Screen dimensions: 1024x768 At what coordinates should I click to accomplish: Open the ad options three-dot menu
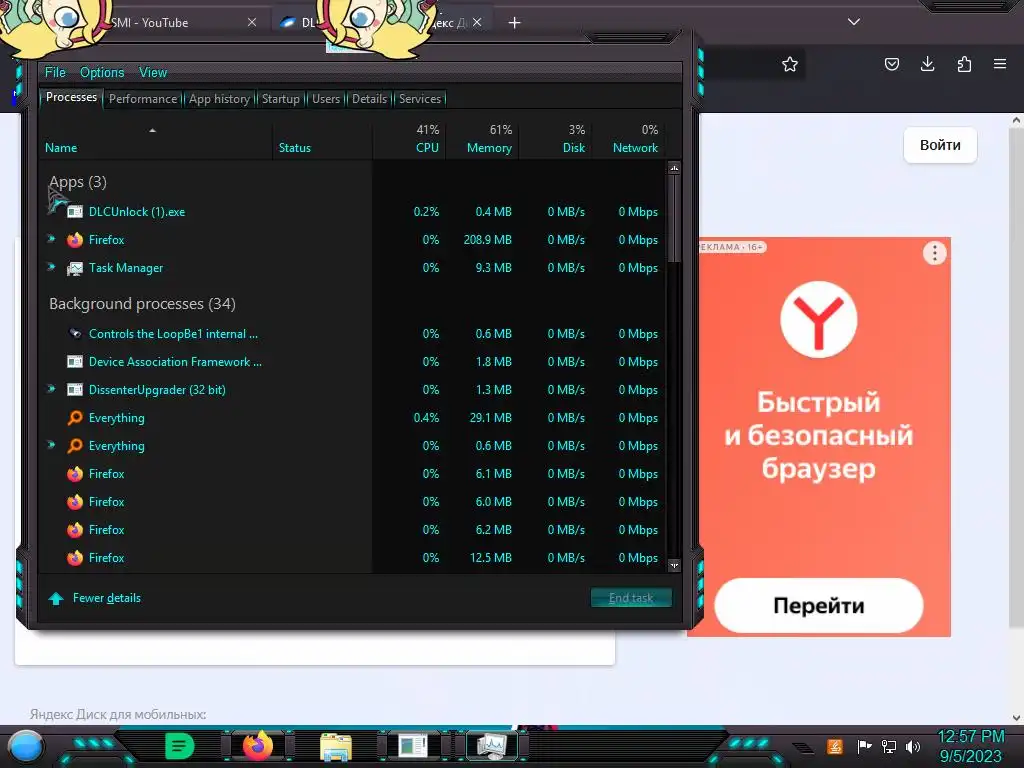point(935,253)
